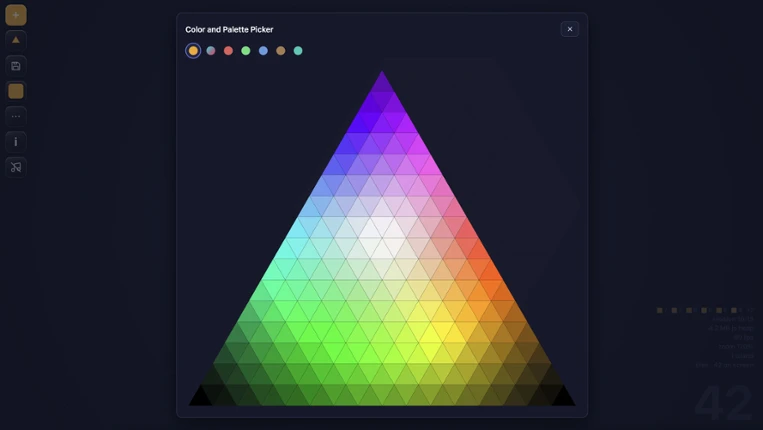Pick the green palette dot
763x430 pixels.
click(x=246, y=51)
